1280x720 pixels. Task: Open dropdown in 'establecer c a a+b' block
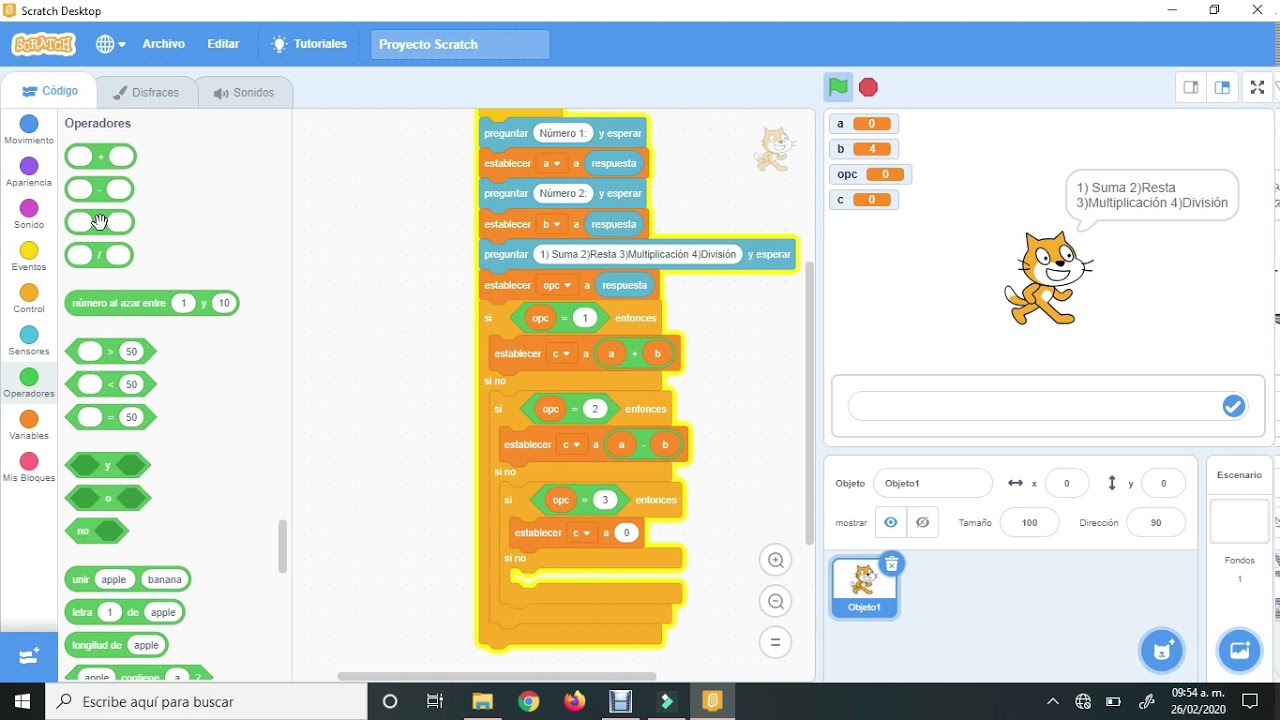coord(562,353)
